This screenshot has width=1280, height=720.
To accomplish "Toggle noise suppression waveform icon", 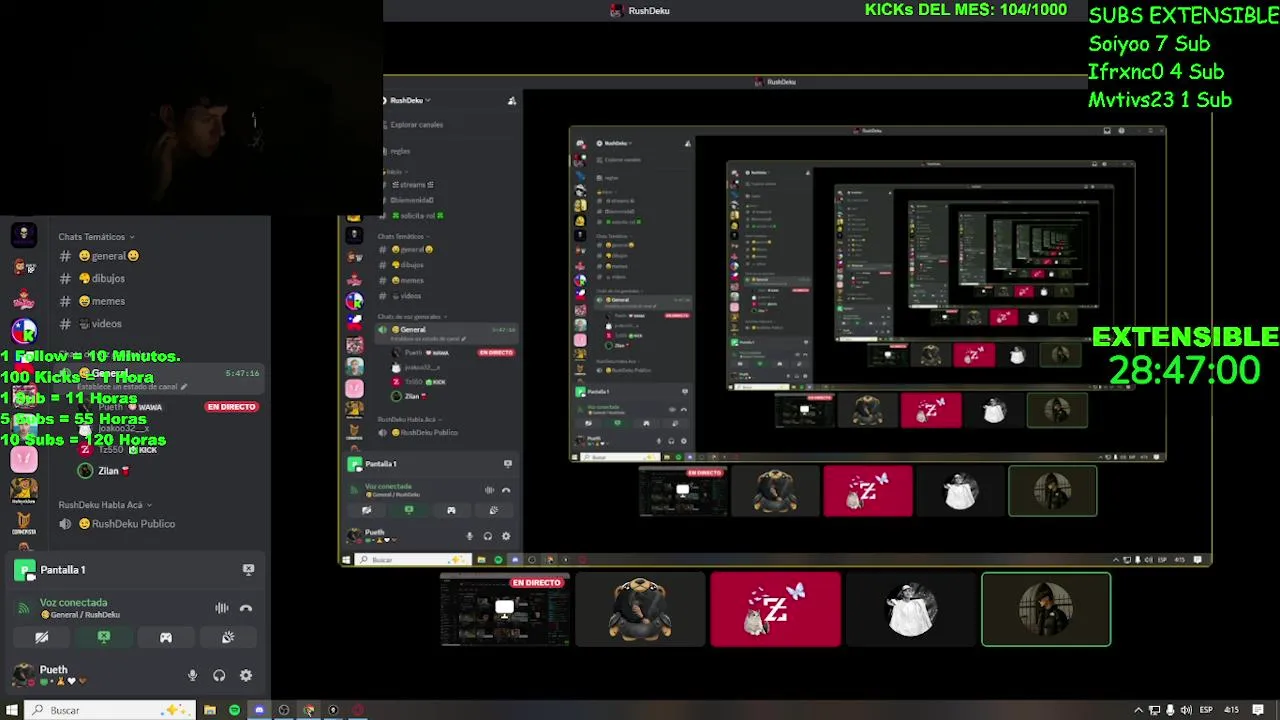I will pyautogui.click(x=221, y=608).
